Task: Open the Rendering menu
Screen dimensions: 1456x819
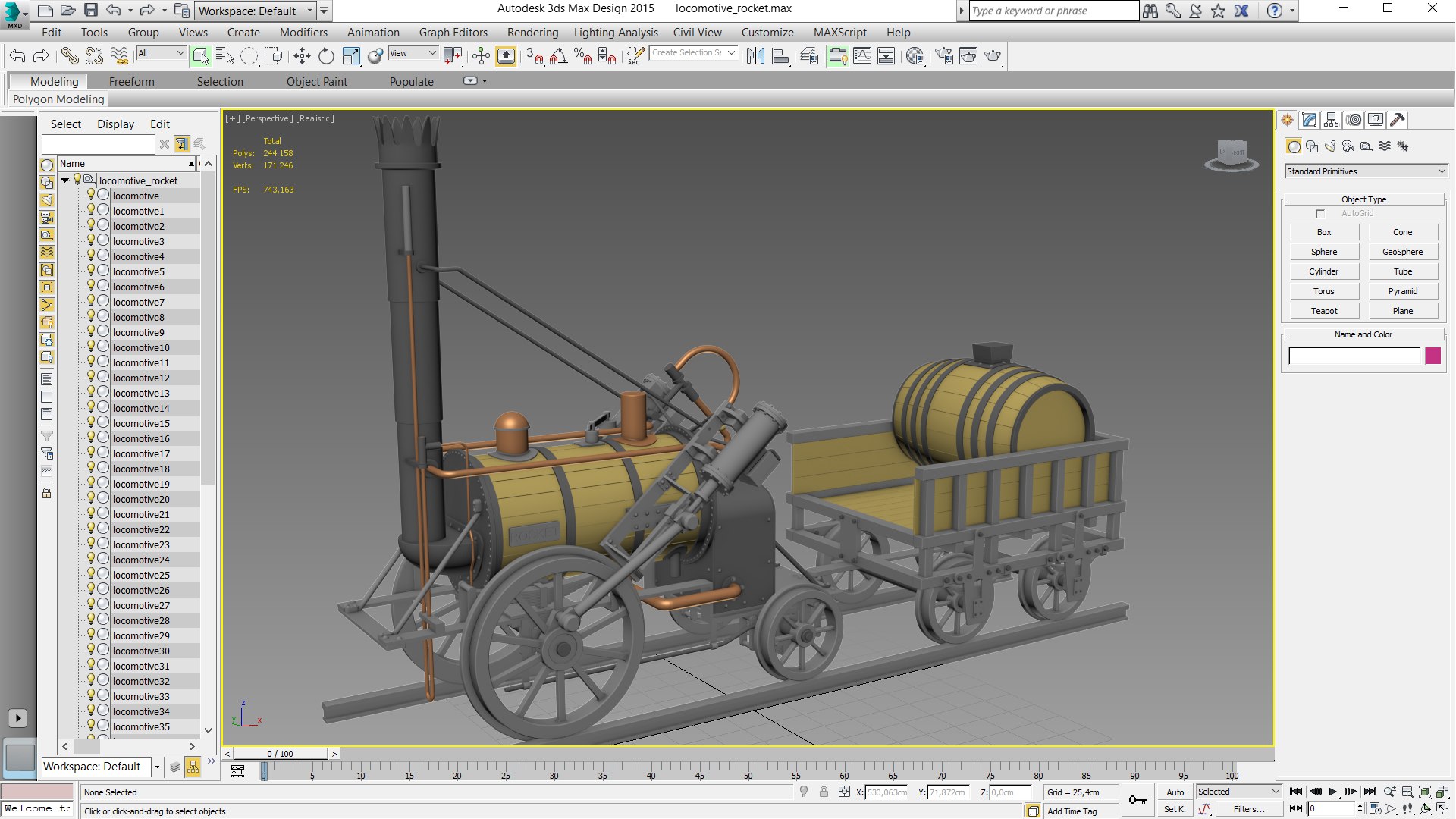Action: tap(532, 33)
